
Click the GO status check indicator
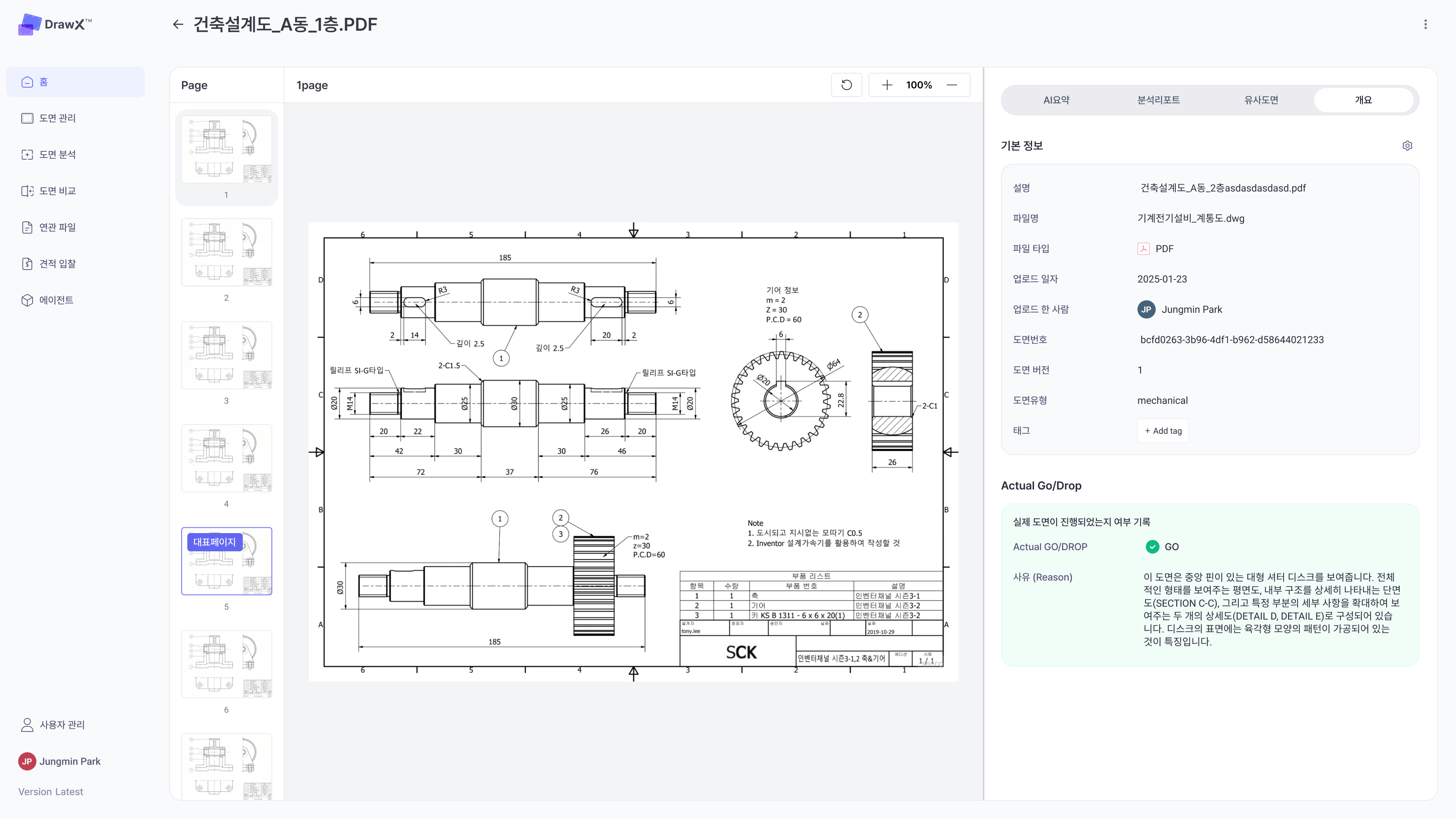point(1152,546)
